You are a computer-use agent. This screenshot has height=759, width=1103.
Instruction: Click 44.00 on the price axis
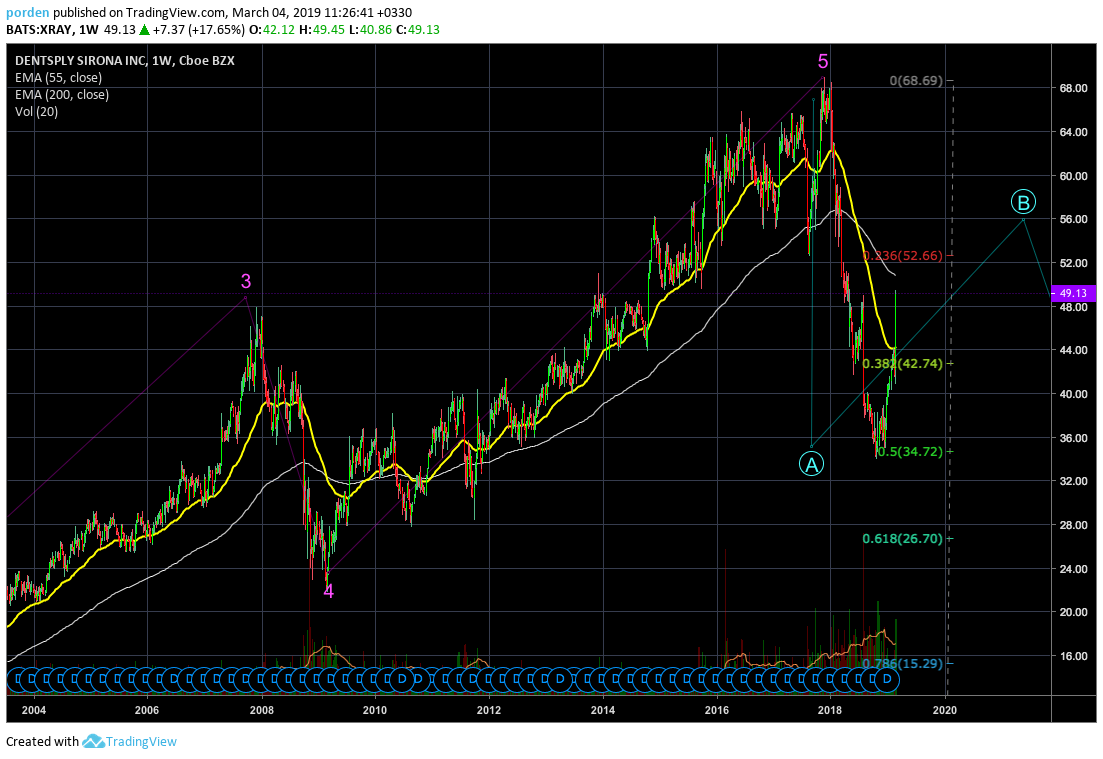1073,350
